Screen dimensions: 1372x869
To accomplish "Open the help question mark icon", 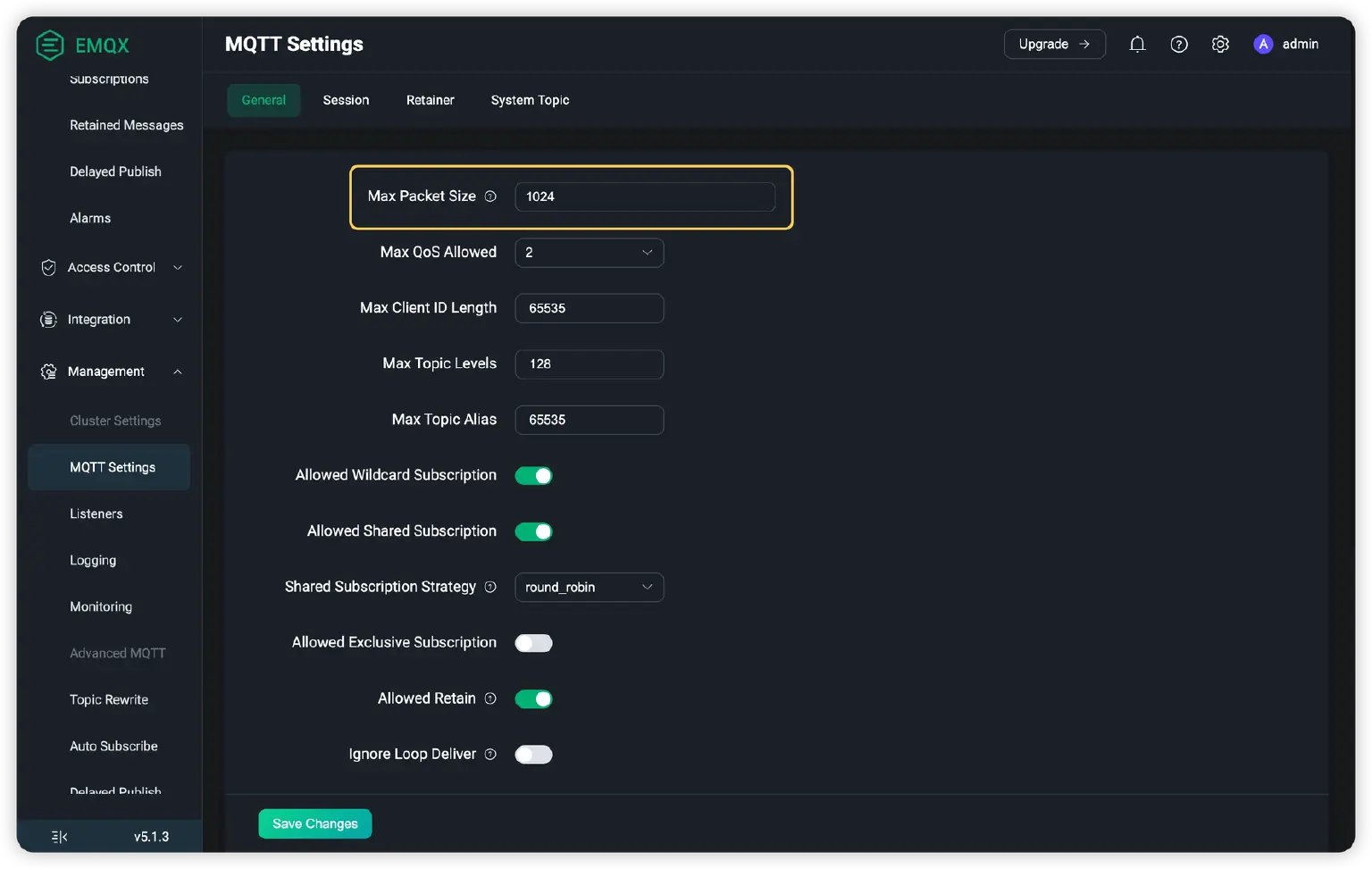I will pyautogui.click(x=1179, y=45).
